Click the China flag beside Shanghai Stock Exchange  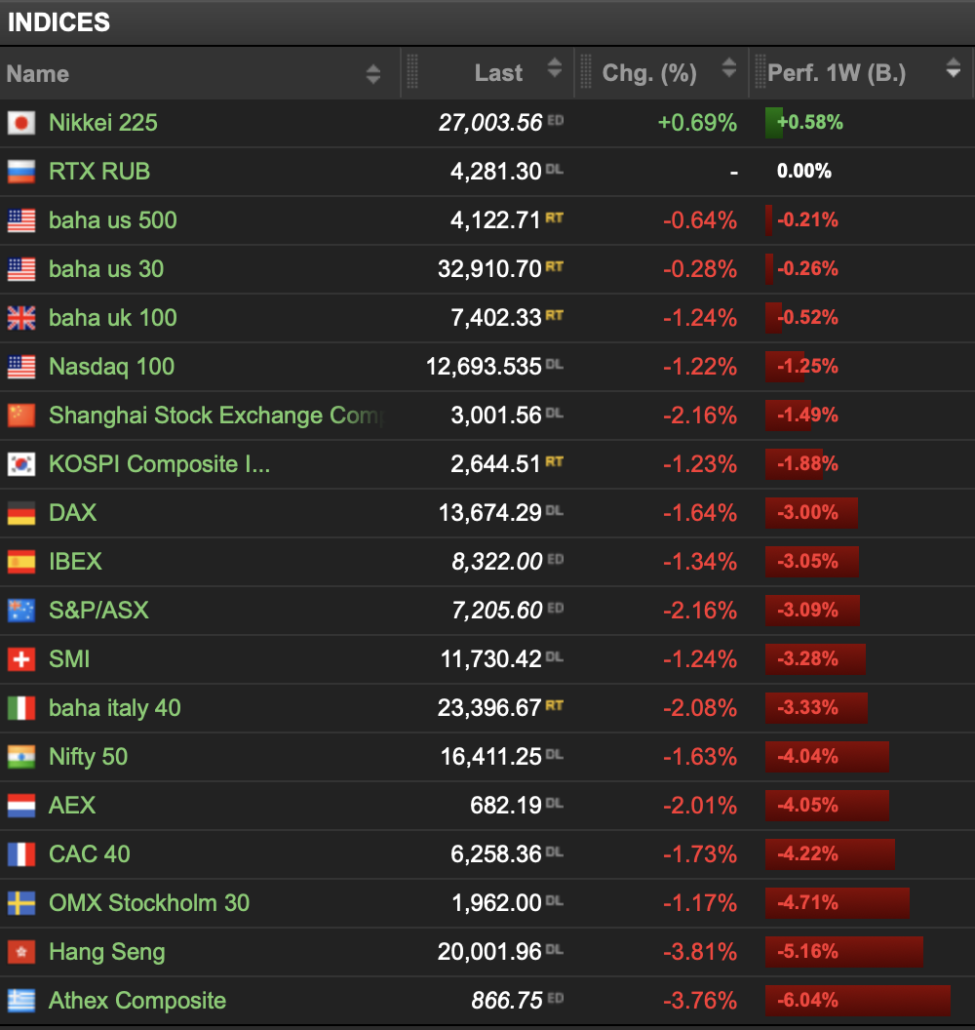click(21, 415)
